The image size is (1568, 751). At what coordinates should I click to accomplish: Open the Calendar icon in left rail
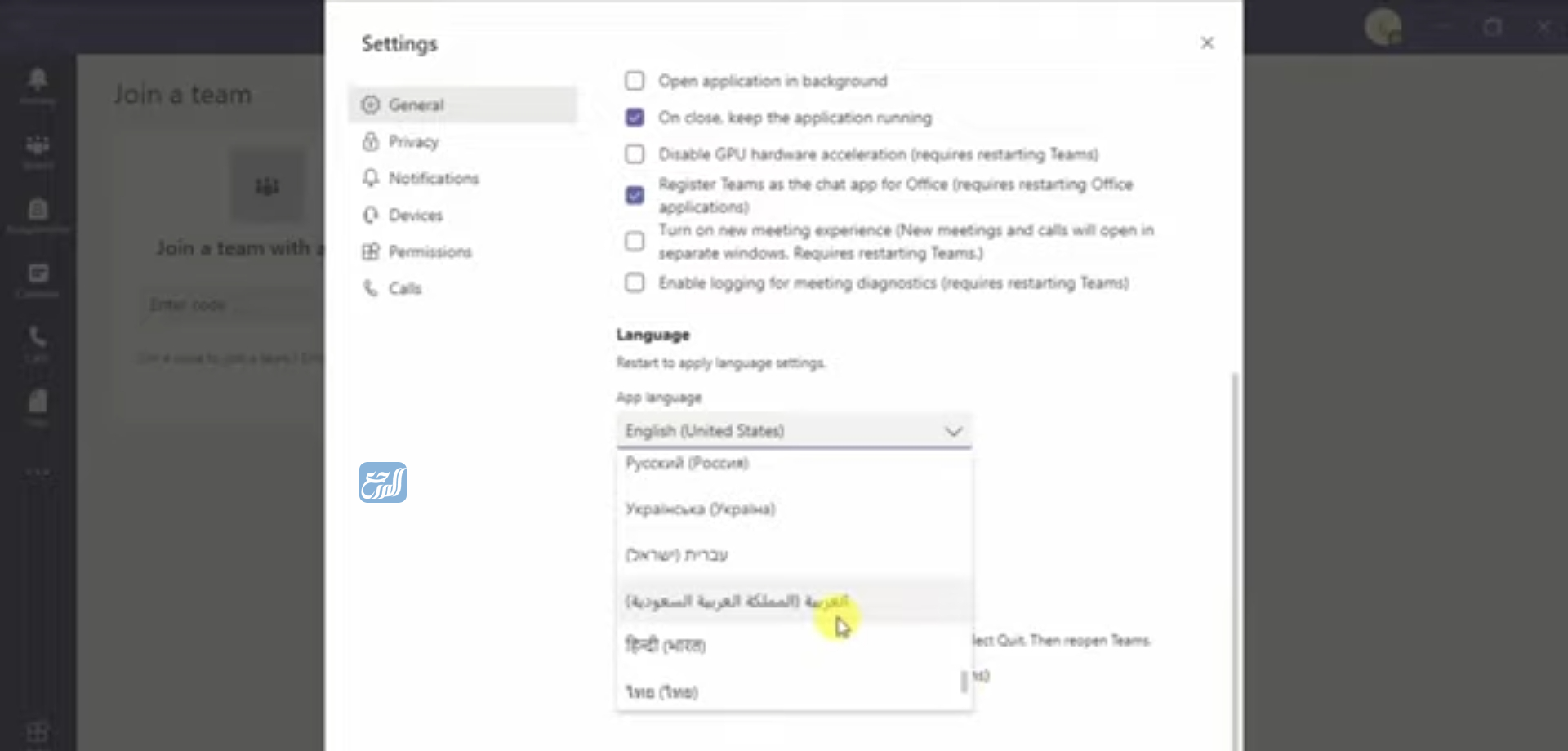pos(38,274)
